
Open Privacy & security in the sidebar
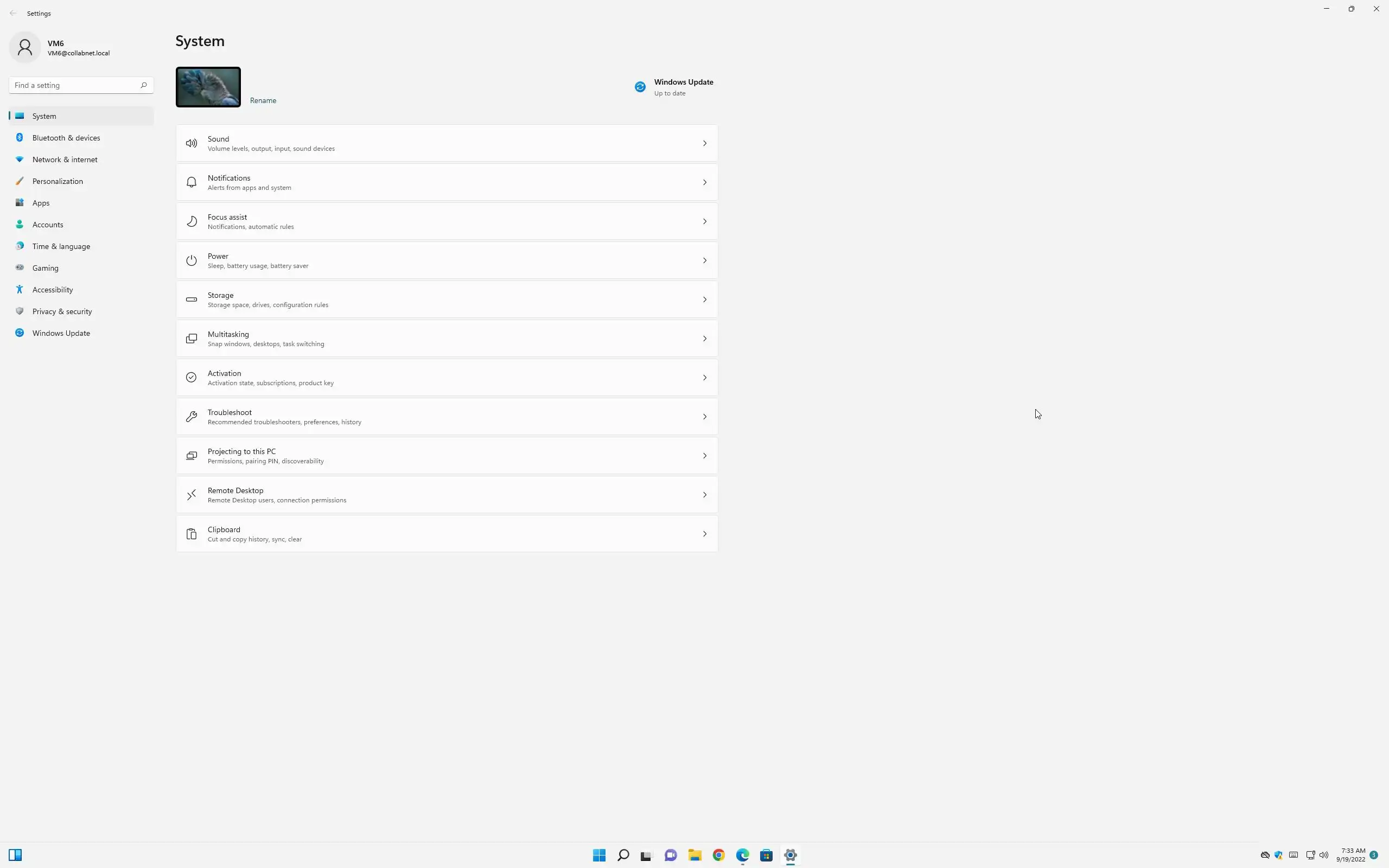[62, 312]
